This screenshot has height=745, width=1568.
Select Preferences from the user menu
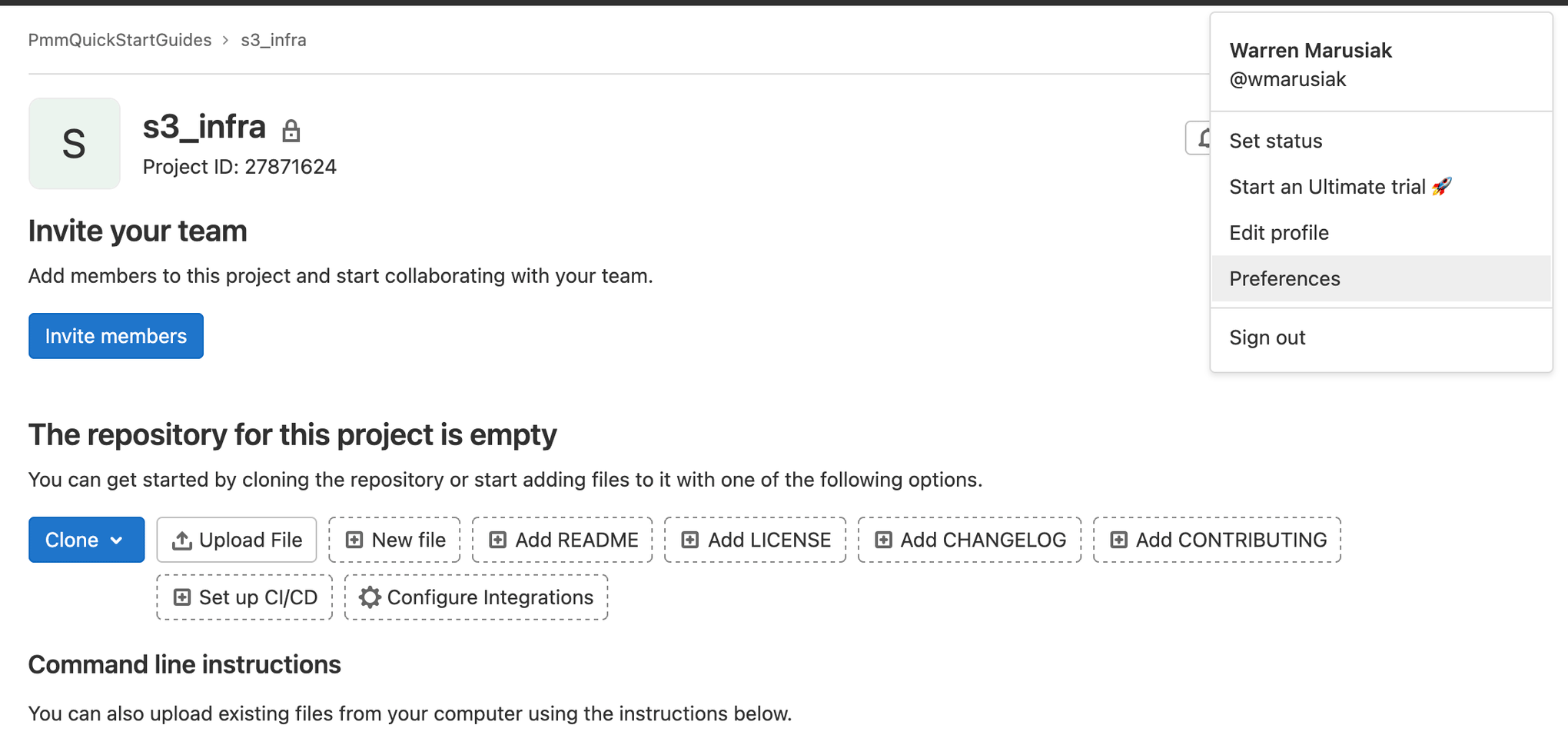click(x=1284, y=278)
